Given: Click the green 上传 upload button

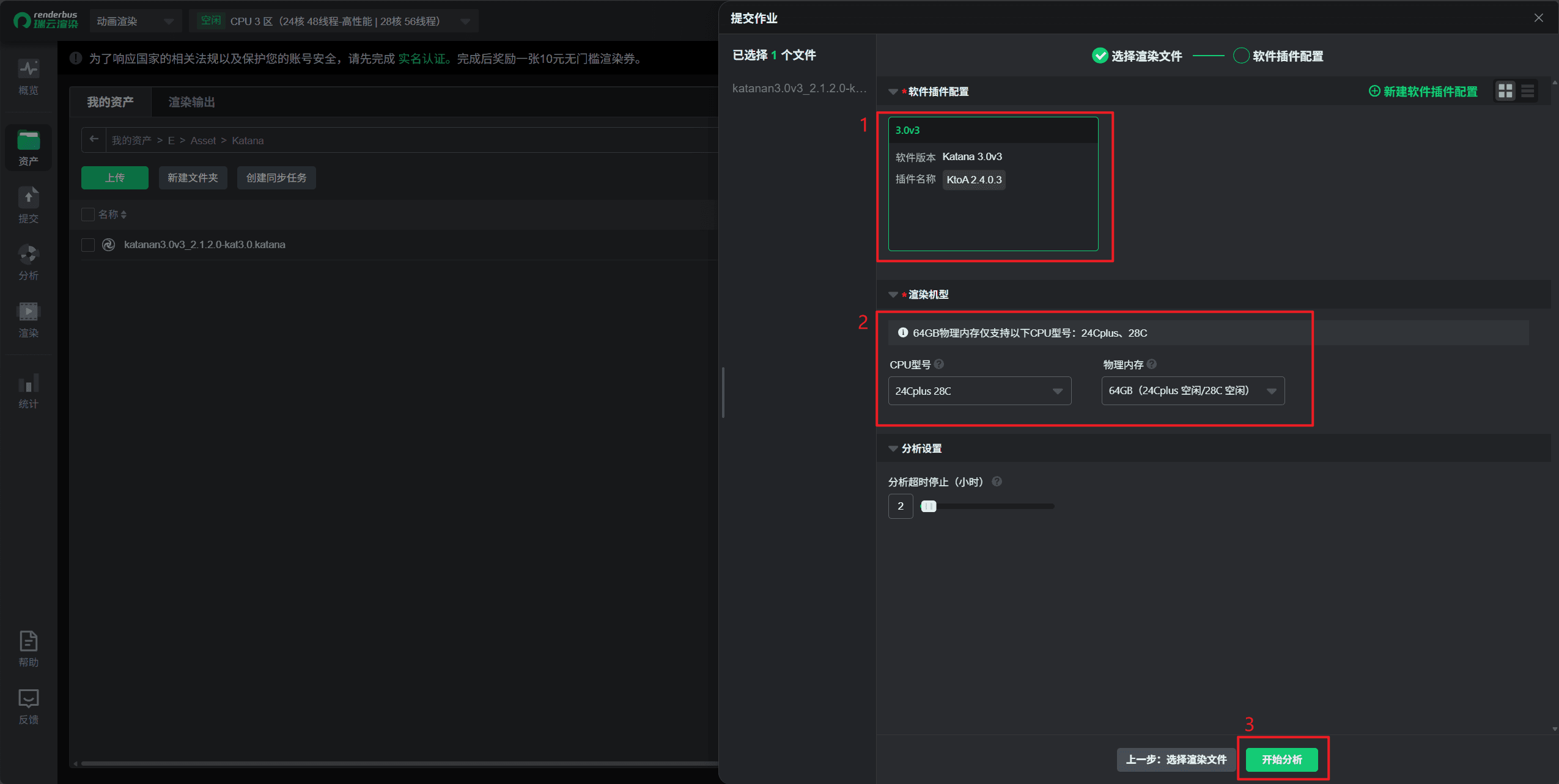Looking at the screenshot, I should [x=115, y=178].
